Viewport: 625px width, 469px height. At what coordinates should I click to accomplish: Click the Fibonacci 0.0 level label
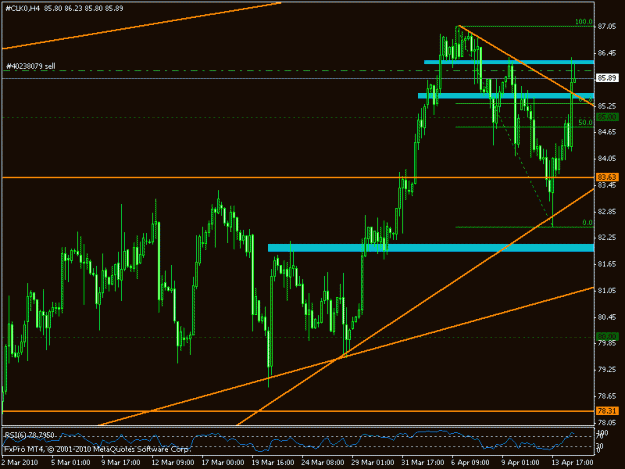[588, 223]
